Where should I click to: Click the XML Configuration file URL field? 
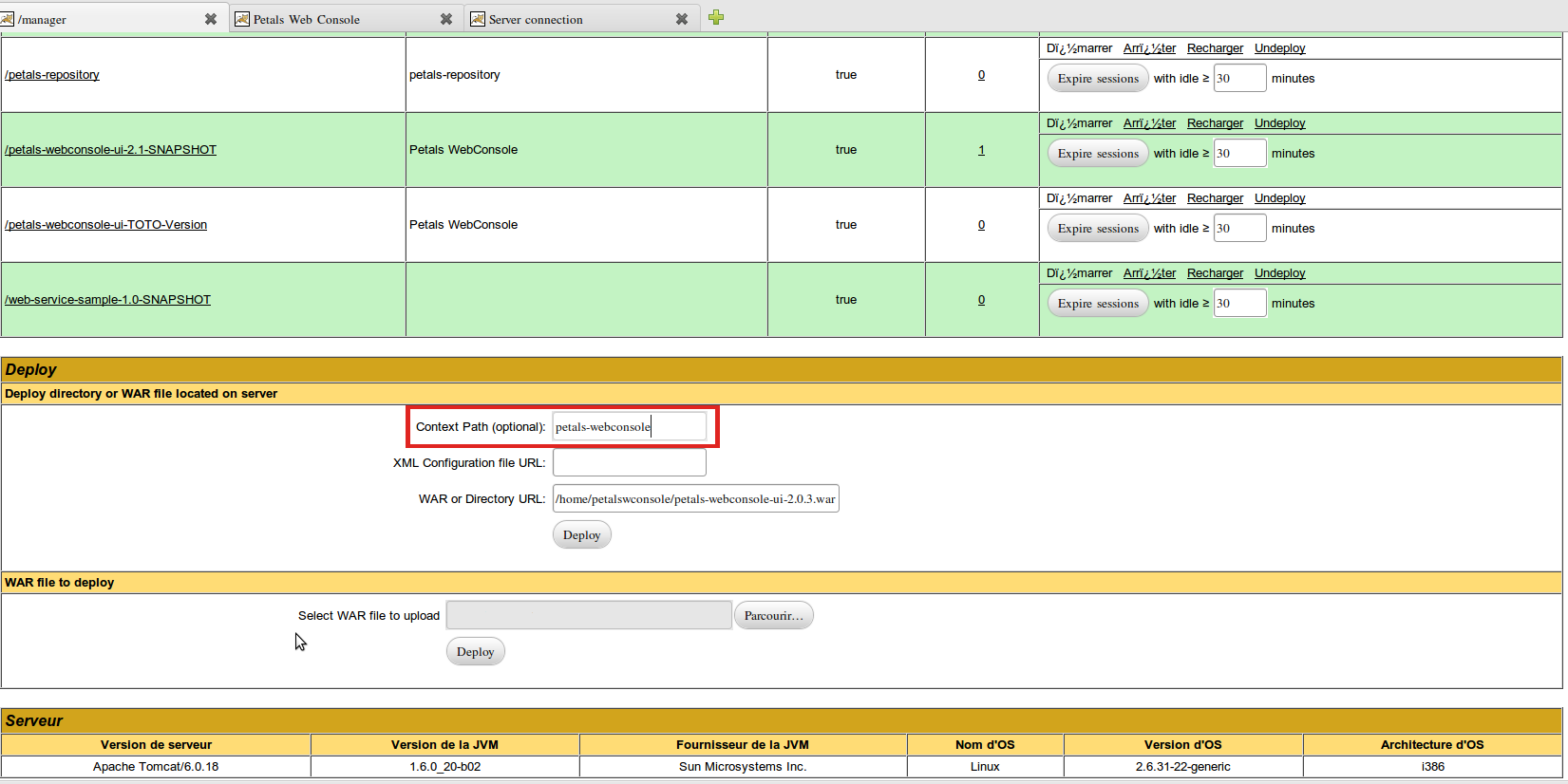(629, 463)
